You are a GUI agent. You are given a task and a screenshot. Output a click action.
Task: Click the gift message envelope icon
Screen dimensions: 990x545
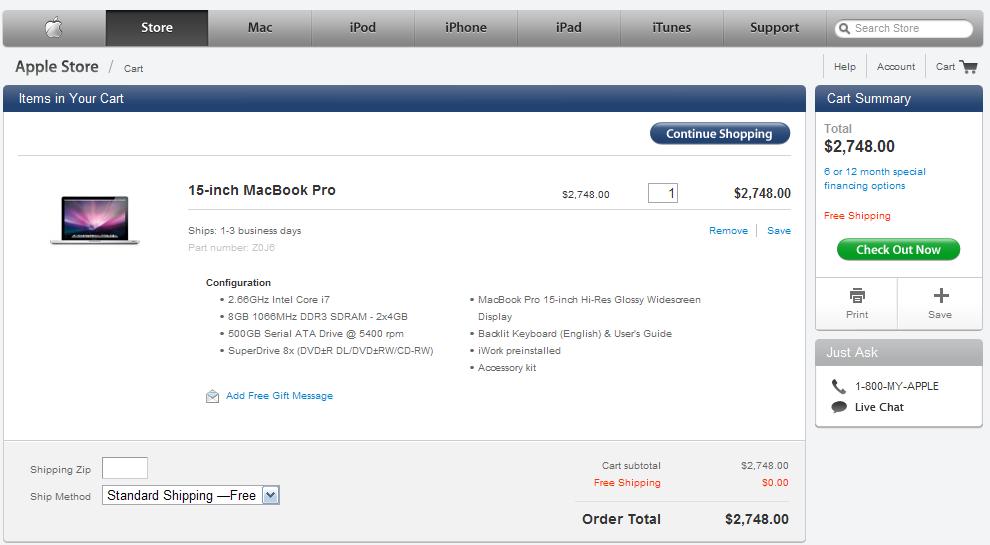[x=212, y=396]
